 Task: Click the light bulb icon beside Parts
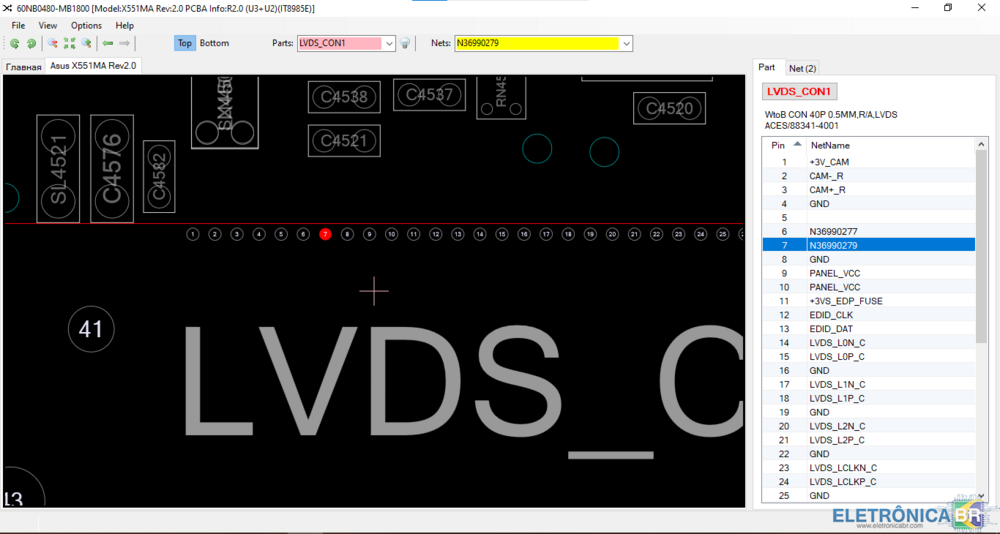tap(405, 44)
